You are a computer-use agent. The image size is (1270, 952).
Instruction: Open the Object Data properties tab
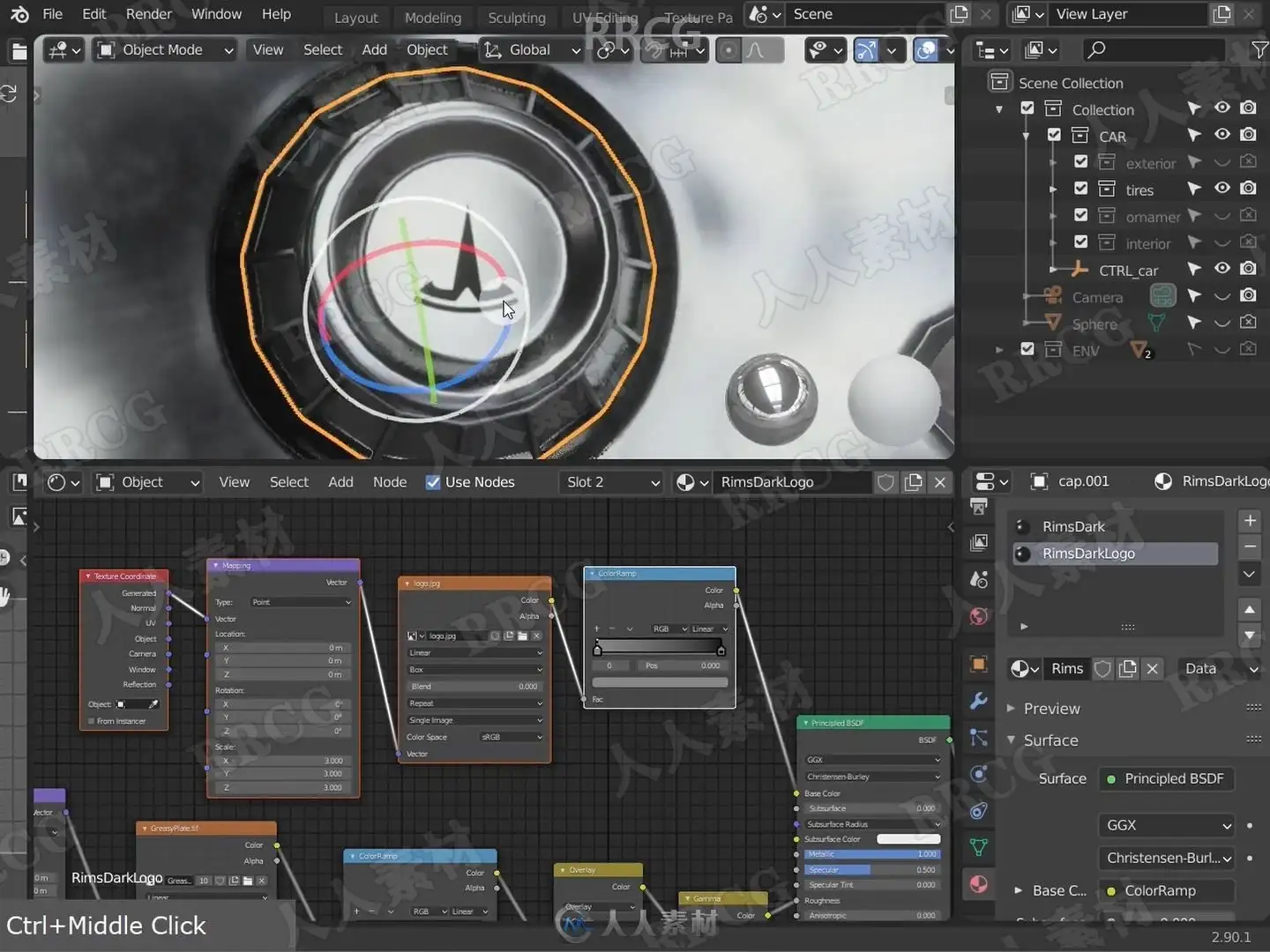click(979, 848)
